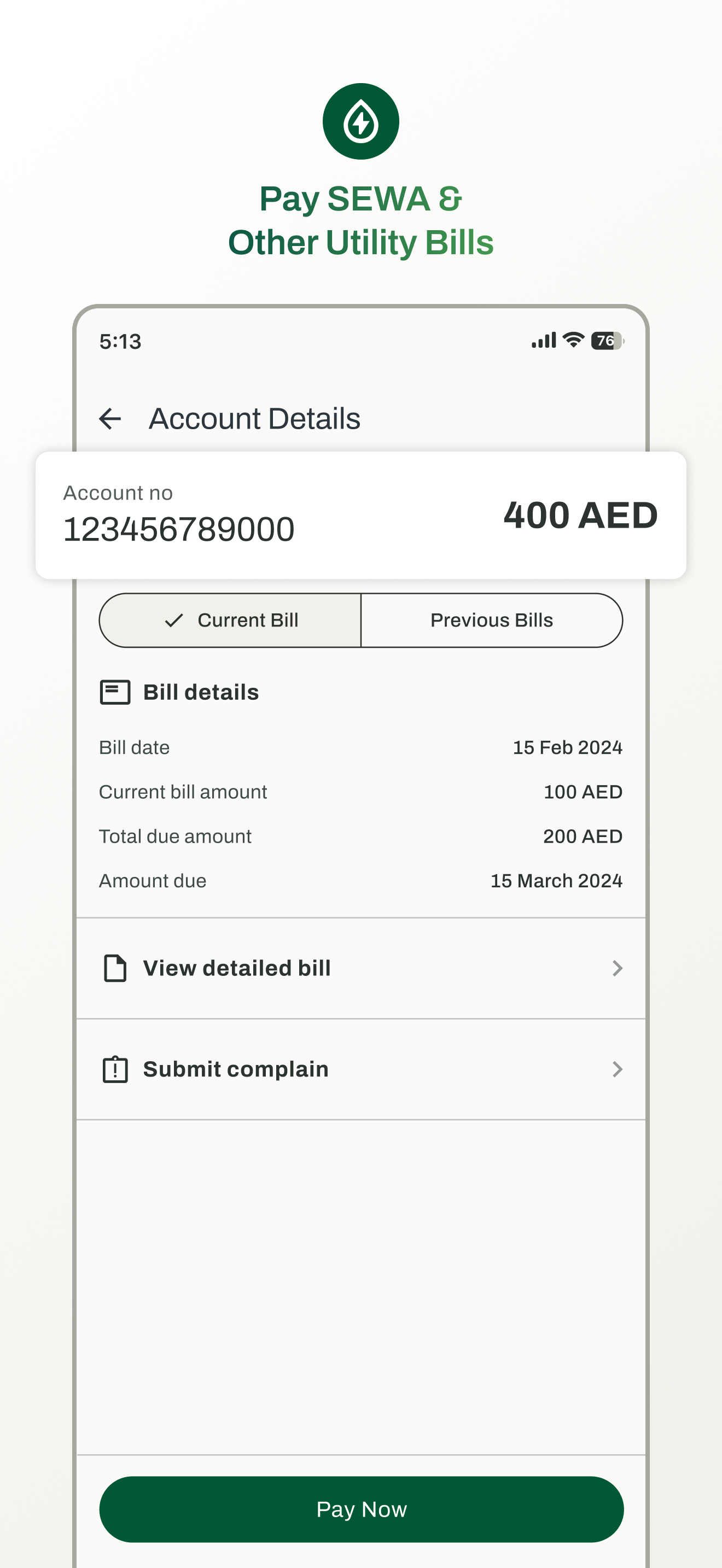
Task: Select the Current Bill tab
Action: coord(230,621)
